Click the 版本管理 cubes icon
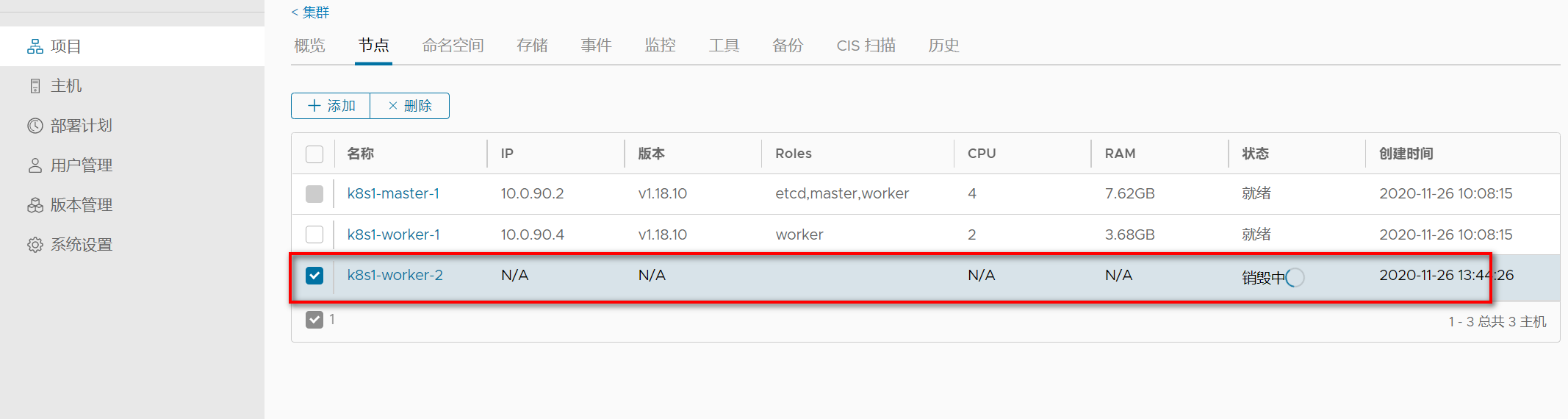The width and height of the screenshot is (1568, 419). point(35,205)
